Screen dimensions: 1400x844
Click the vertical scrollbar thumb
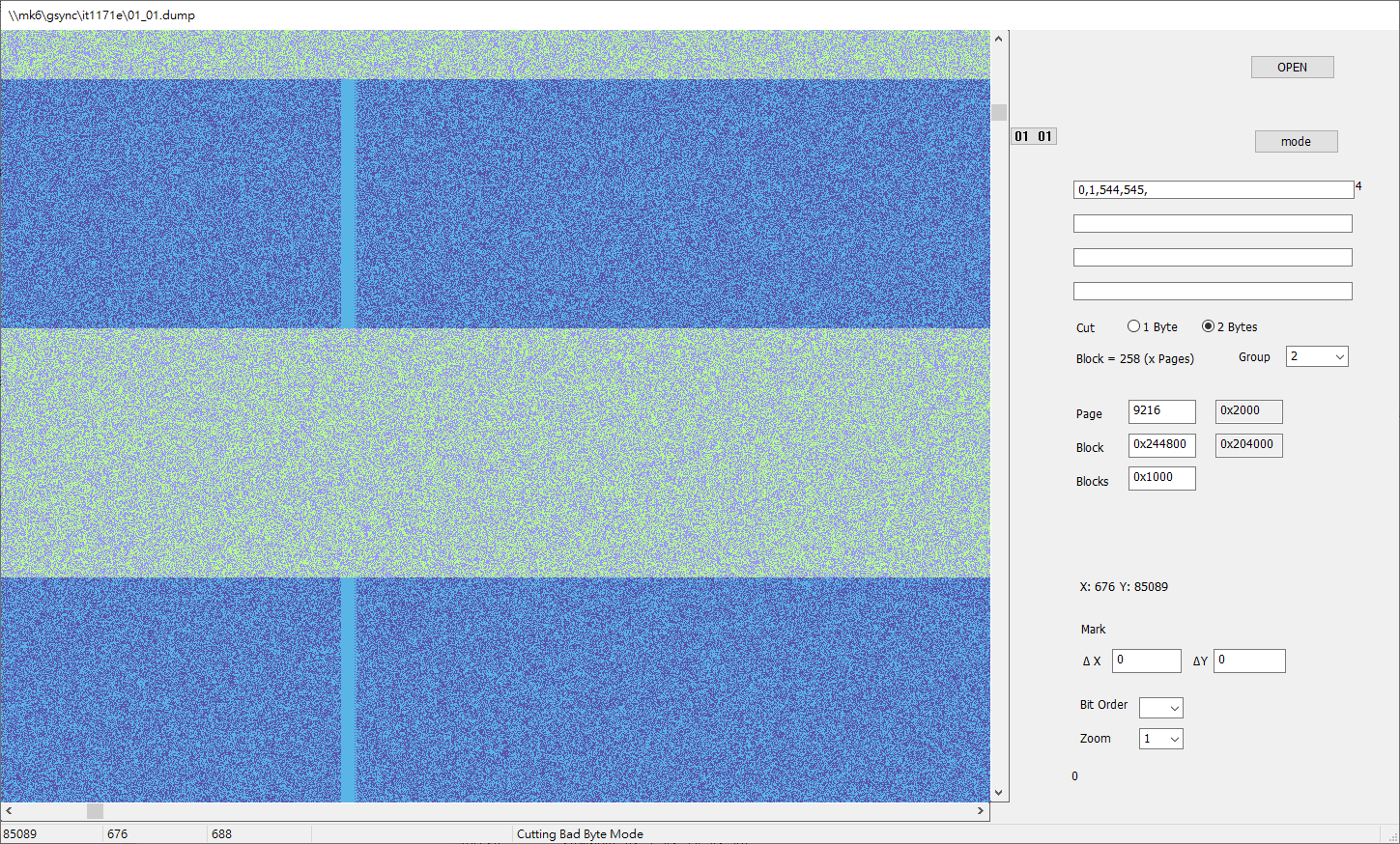click(x=999, y=112)
